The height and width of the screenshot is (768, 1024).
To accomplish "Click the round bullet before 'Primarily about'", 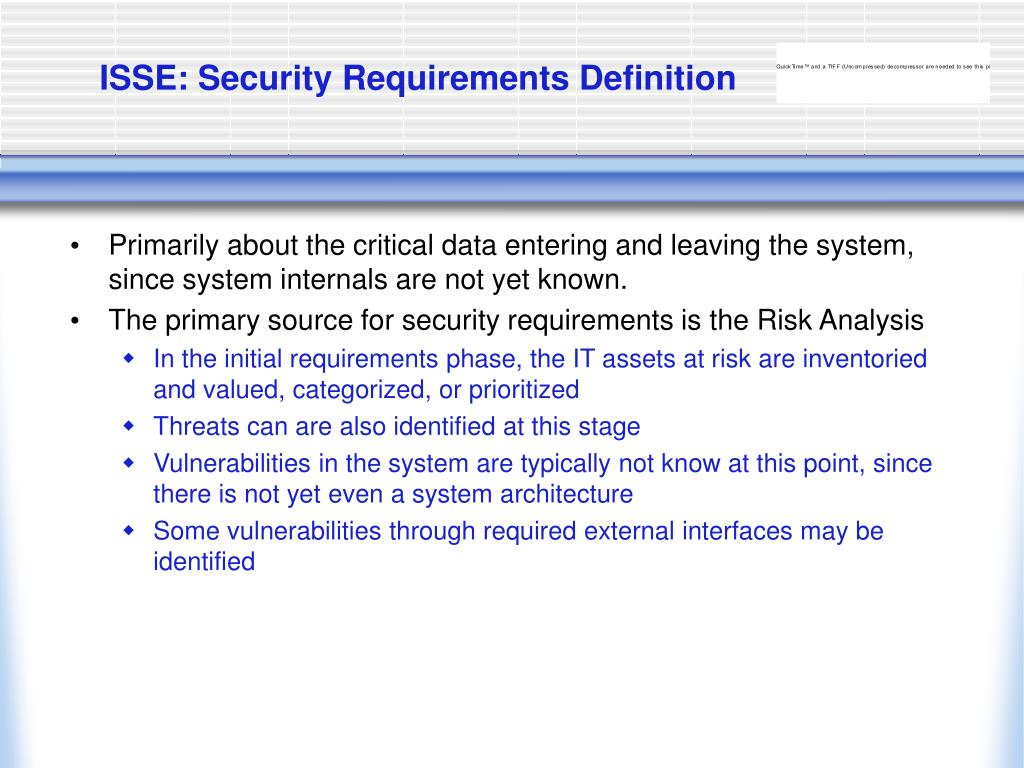I will click(75, 247).
